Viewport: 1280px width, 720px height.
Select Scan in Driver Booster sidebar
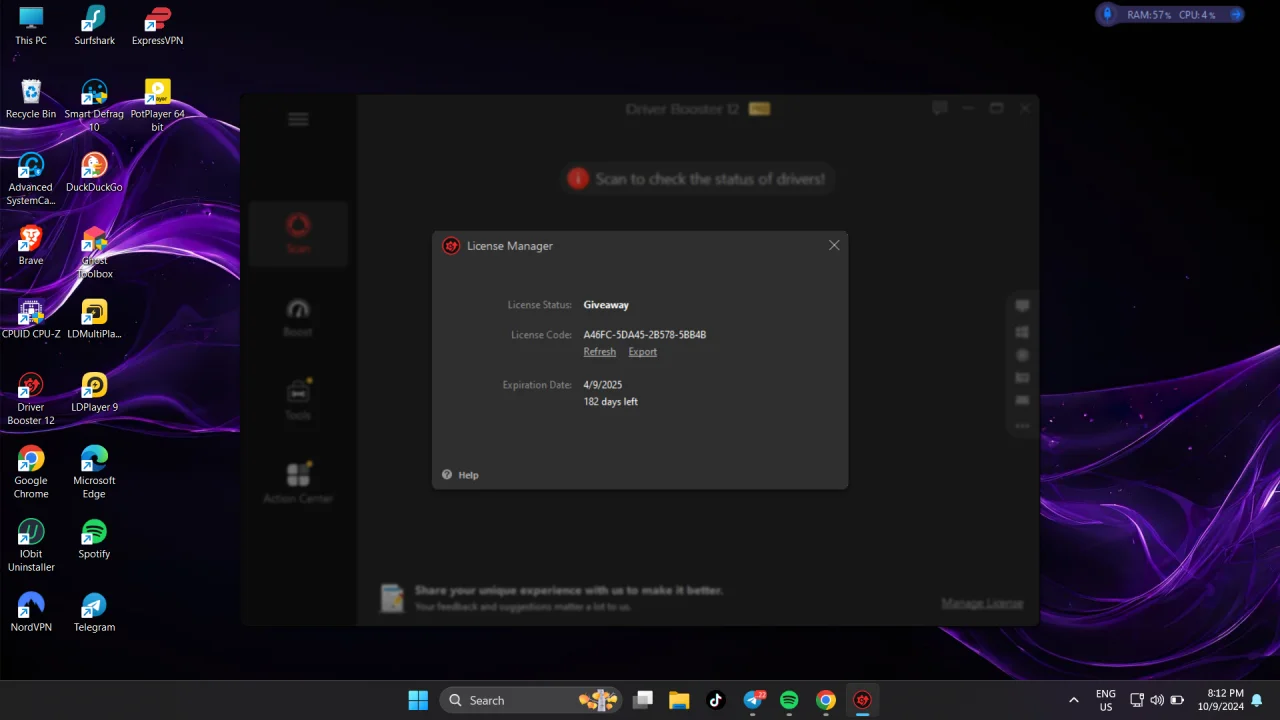point(298,233)
